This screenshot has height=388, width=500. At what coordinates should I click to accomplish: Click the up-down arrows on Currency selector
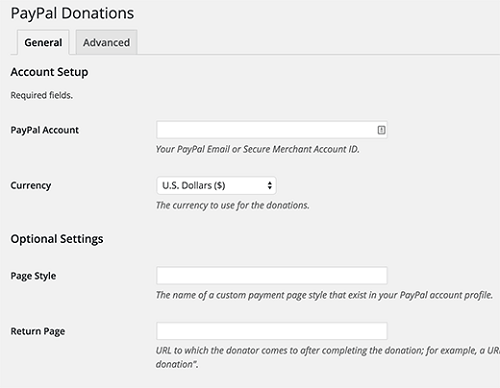pos(269,185)
